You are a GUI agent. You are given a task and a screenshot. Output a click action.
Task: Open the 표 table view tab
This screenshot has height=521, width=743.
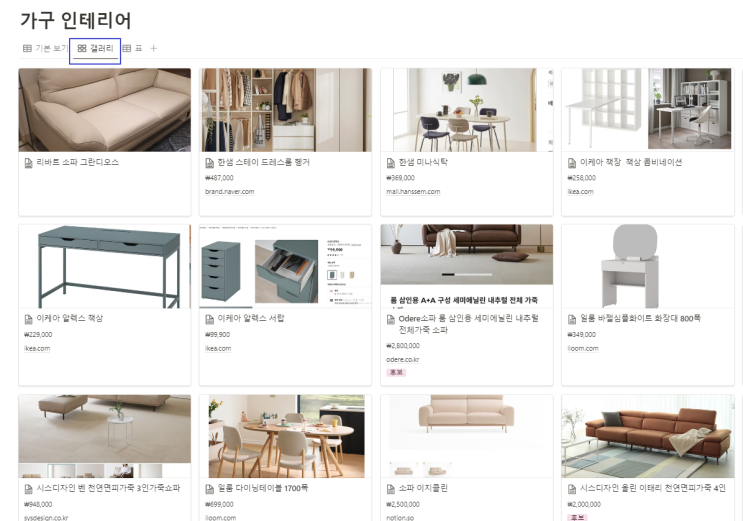pos(132,48)
